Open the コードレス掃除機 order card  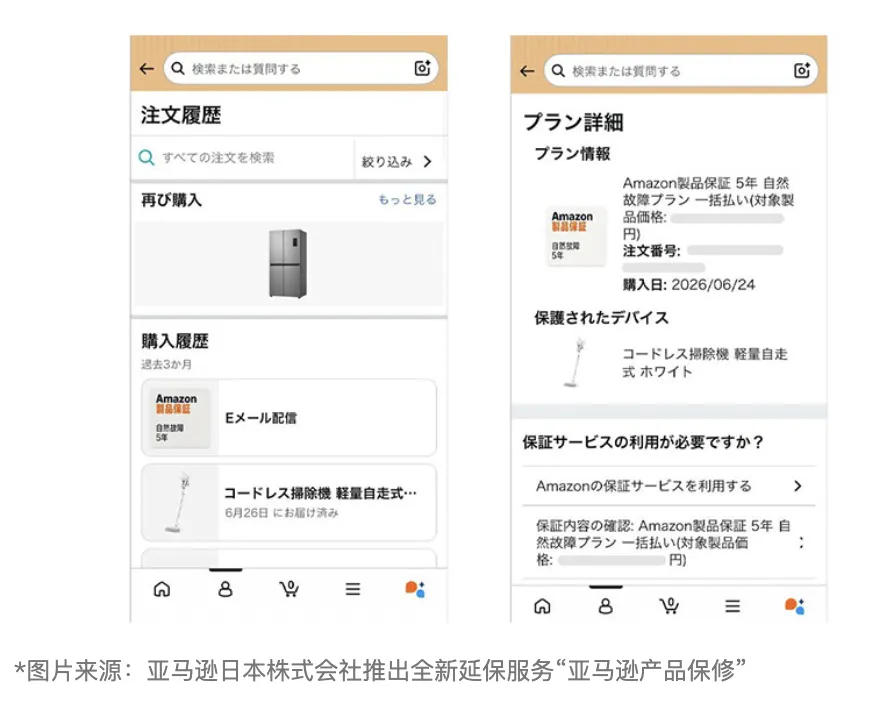pyautogui.click(x=289, y=502)
